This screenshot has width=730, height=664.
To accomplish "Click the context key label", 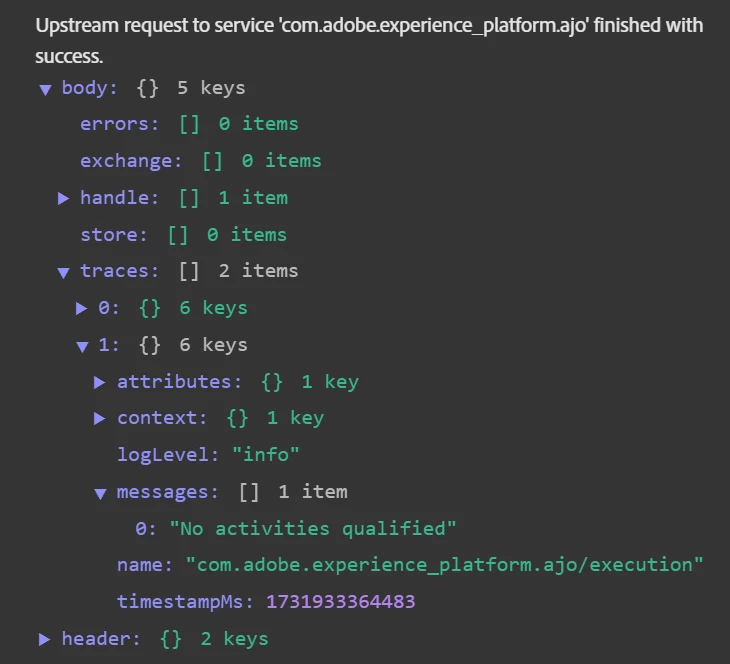I will [162, 418].
